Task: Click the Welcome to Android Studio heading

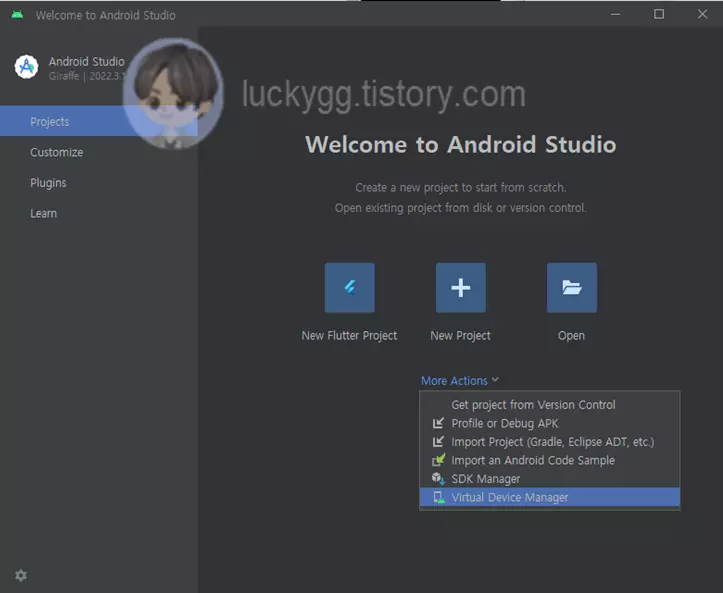Action: (x=461, y=144)
